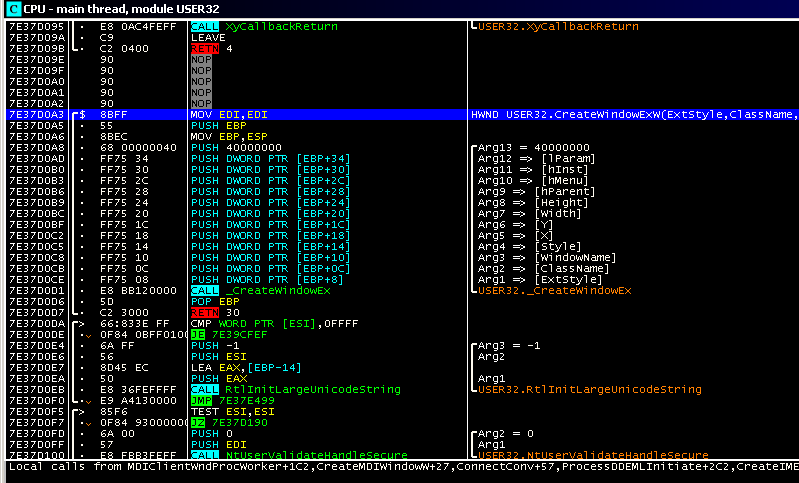
Task: Select the RETN 30 instruction
Action: pyautogui.click(x=214, y=312)
